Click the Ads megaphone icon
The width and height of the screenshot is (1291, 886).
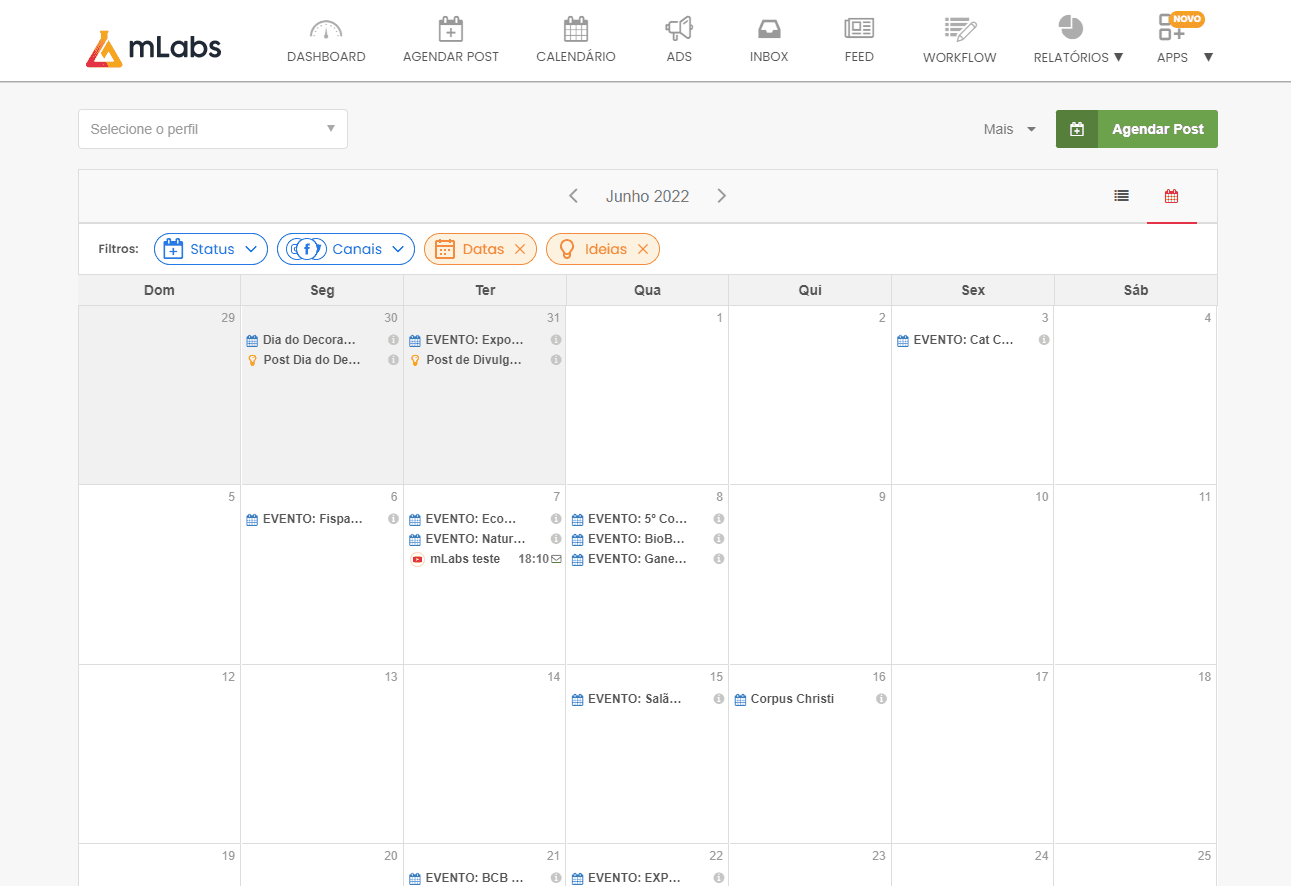coord(679,29)
